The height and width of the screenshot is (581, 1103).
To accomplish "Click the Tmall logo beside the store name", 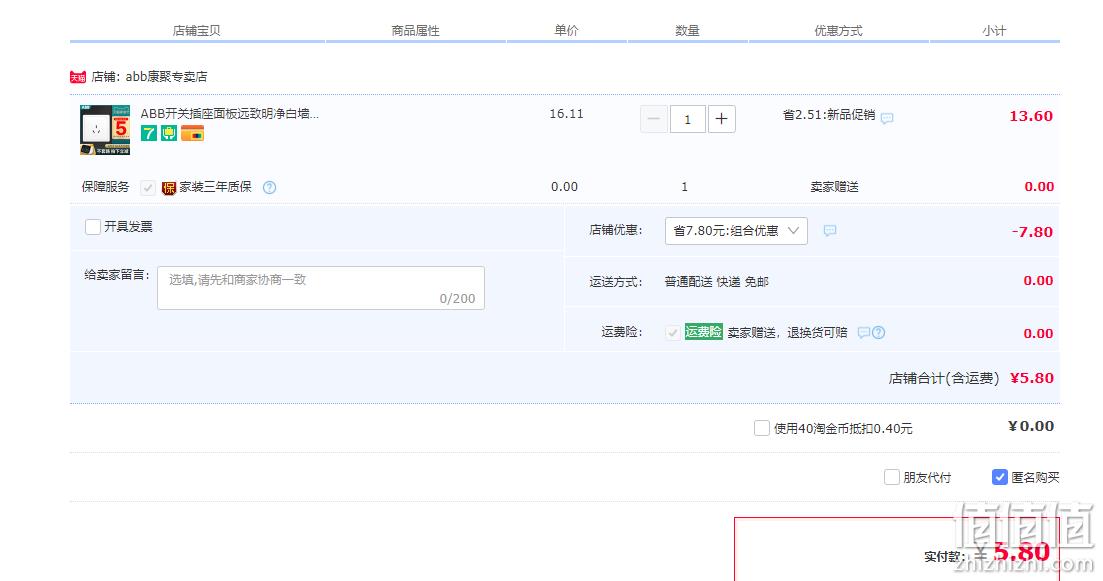I will [77, 77].
